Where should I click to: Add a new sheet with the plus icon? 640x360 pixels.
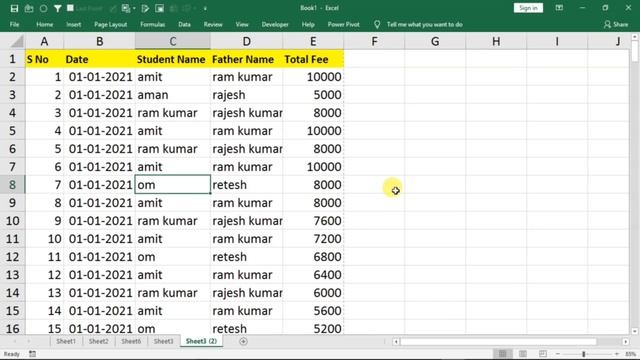pyautogui.click(x=243, y=341)
